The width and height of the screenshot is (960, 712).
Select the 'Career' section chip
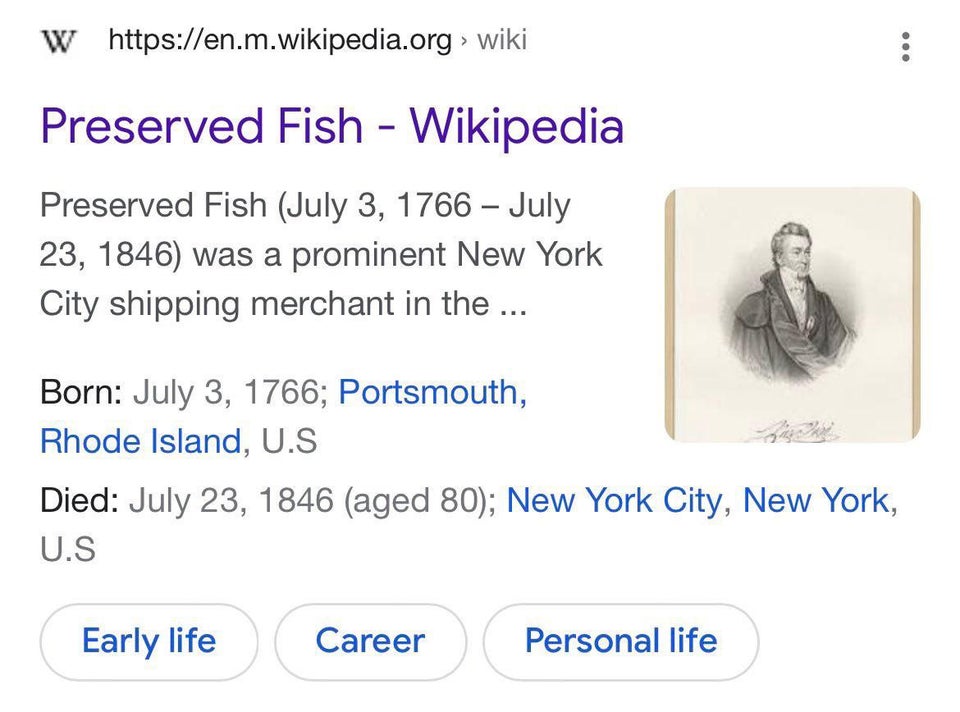[370, 642]
